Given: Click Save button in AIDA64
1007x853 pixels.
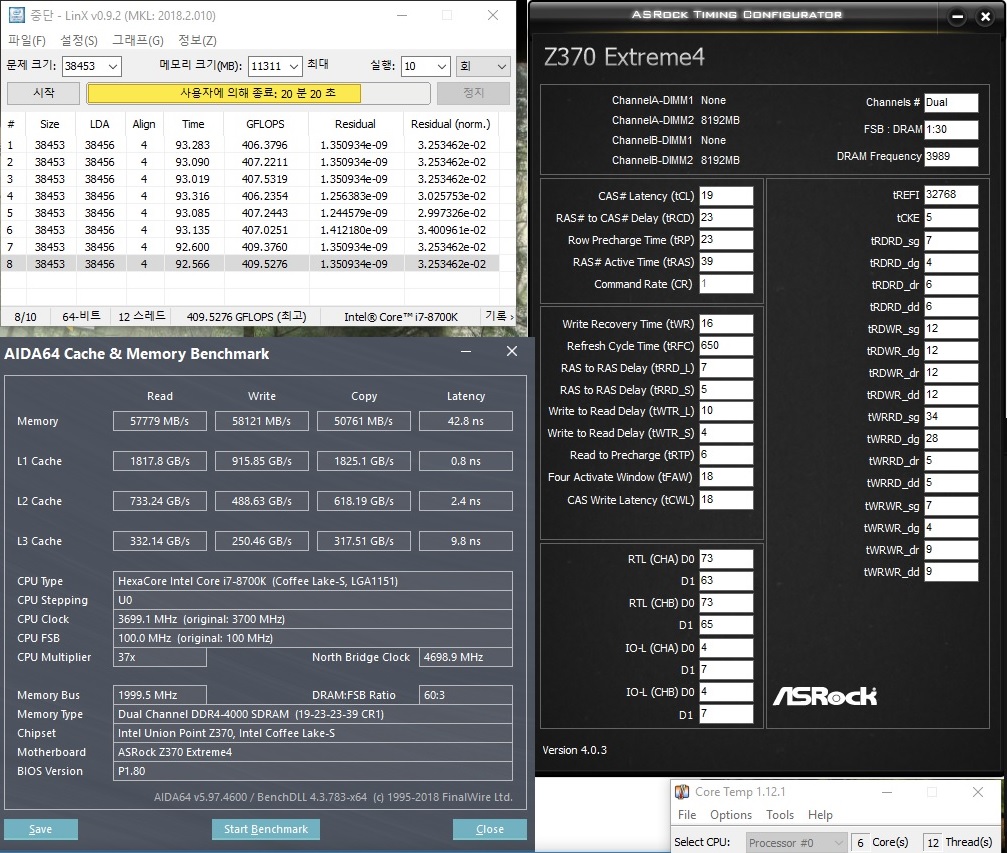Looking at the screenshot, I should [x=40, y=829].
